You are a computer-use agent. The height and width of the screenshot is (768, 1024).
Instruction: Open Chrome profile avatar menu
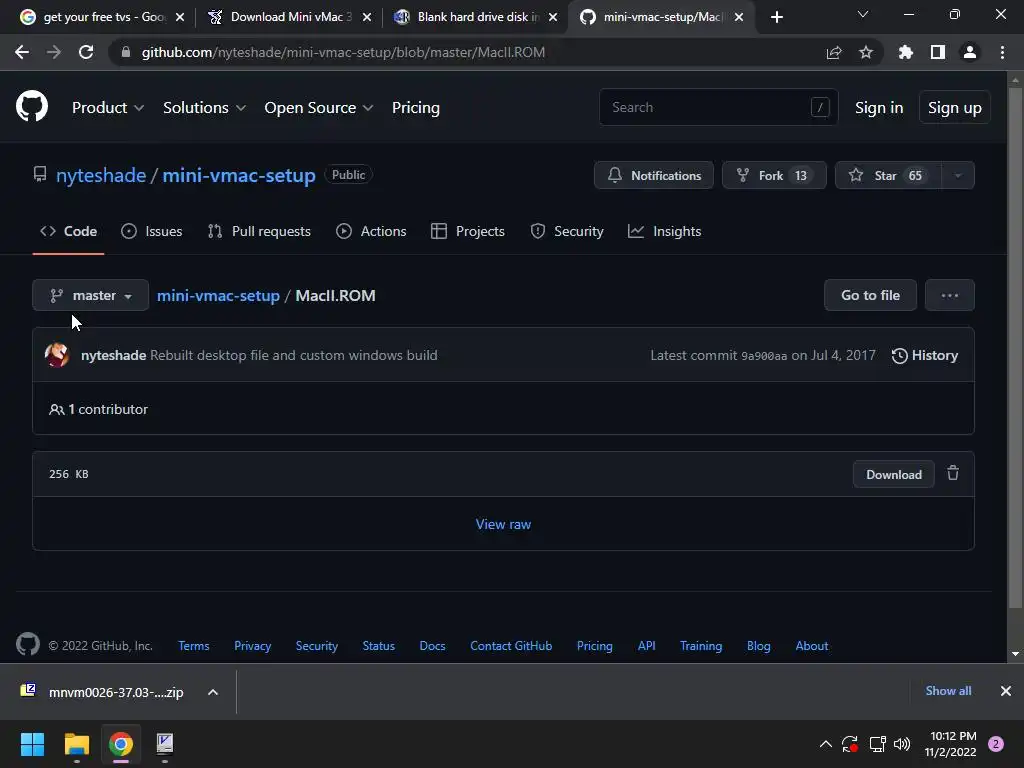pyautogui.click(x=970, y=52)
